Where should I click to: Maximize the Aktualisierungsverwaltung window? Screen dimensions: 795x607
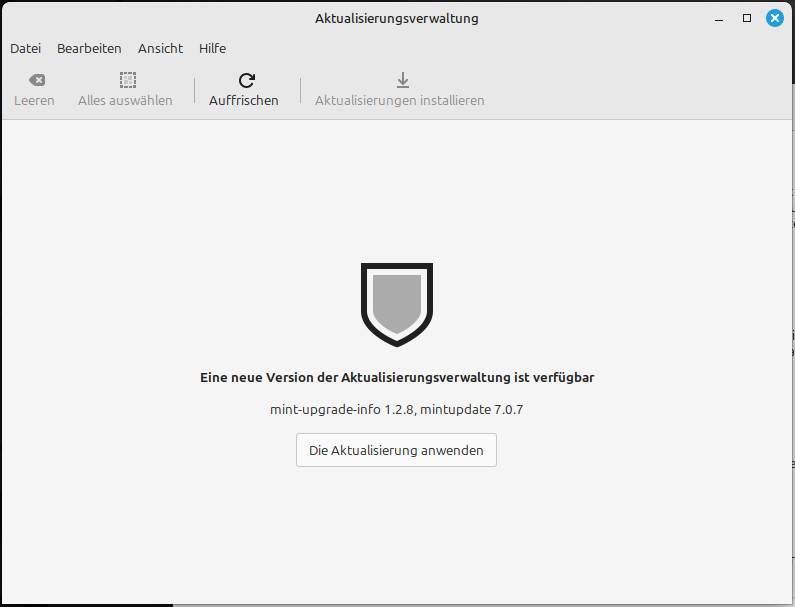(x=746, y=18)
